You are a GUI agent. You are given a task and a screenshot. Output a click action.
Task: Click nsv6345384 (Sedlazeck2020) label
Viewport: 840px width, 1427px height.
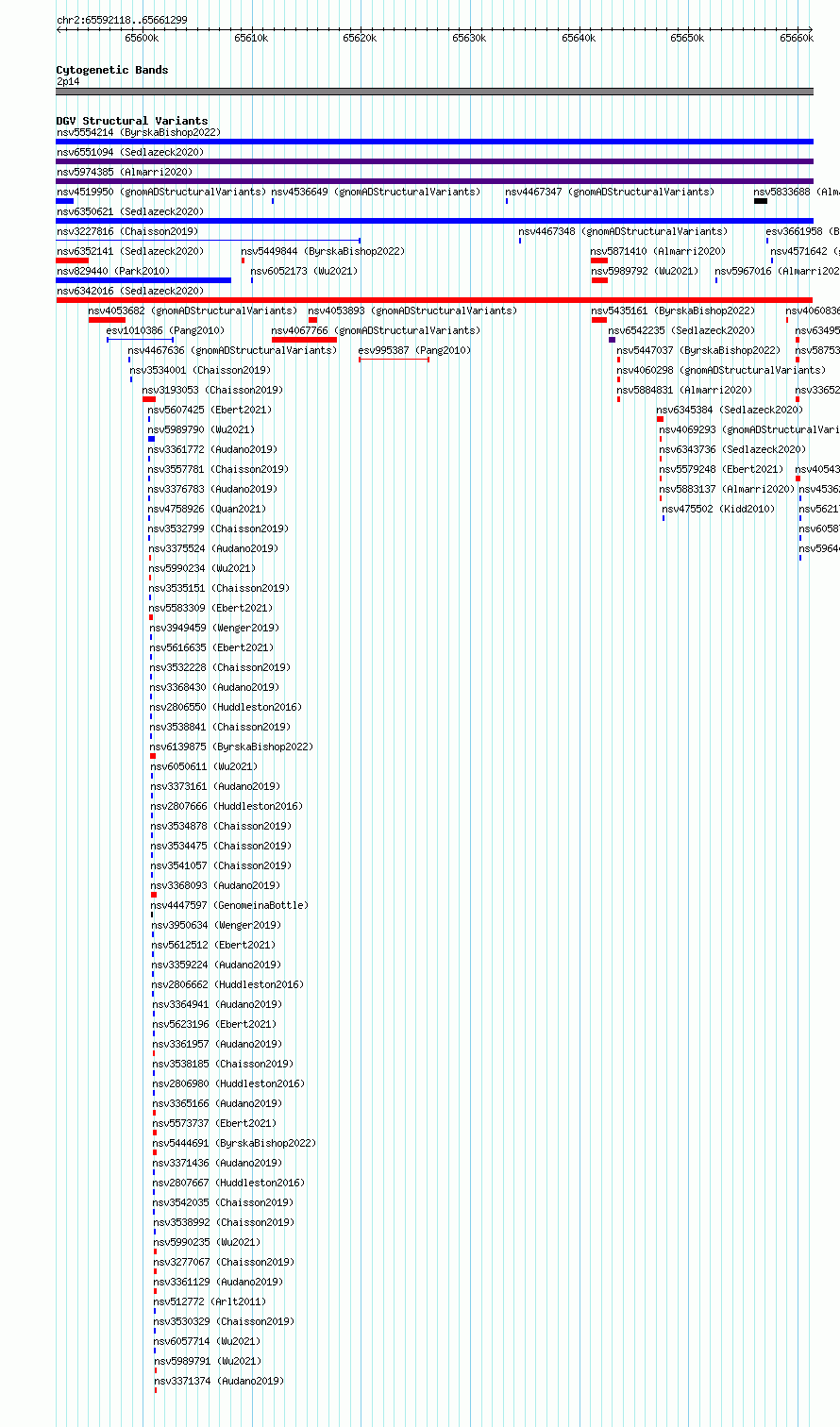pyautogui.click(x=730, y=411)
